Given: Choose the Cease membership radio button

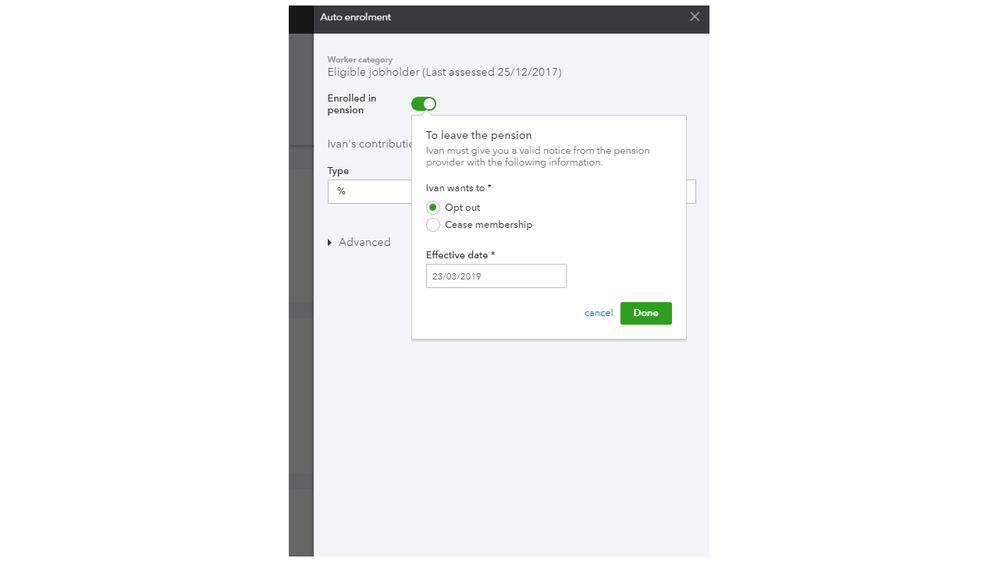Looking at the screenshot, I should pyautogui.click(x=433, y=225).
